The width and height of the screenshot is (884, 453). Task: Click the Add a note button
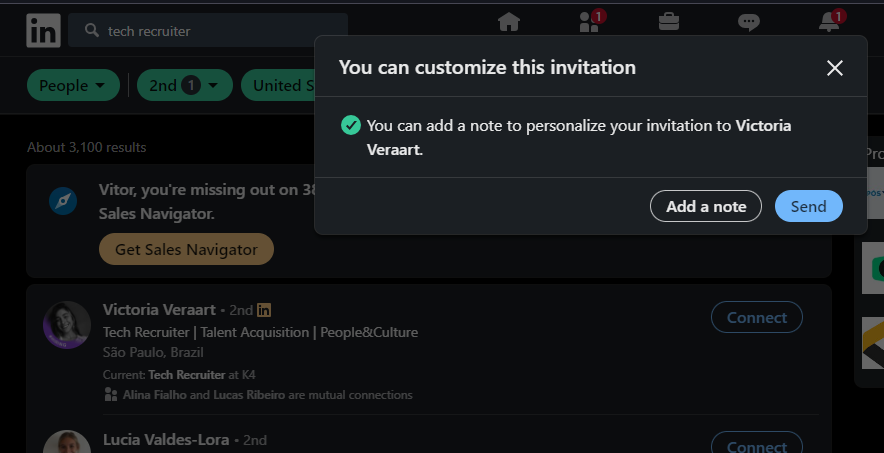click(706, 206)
